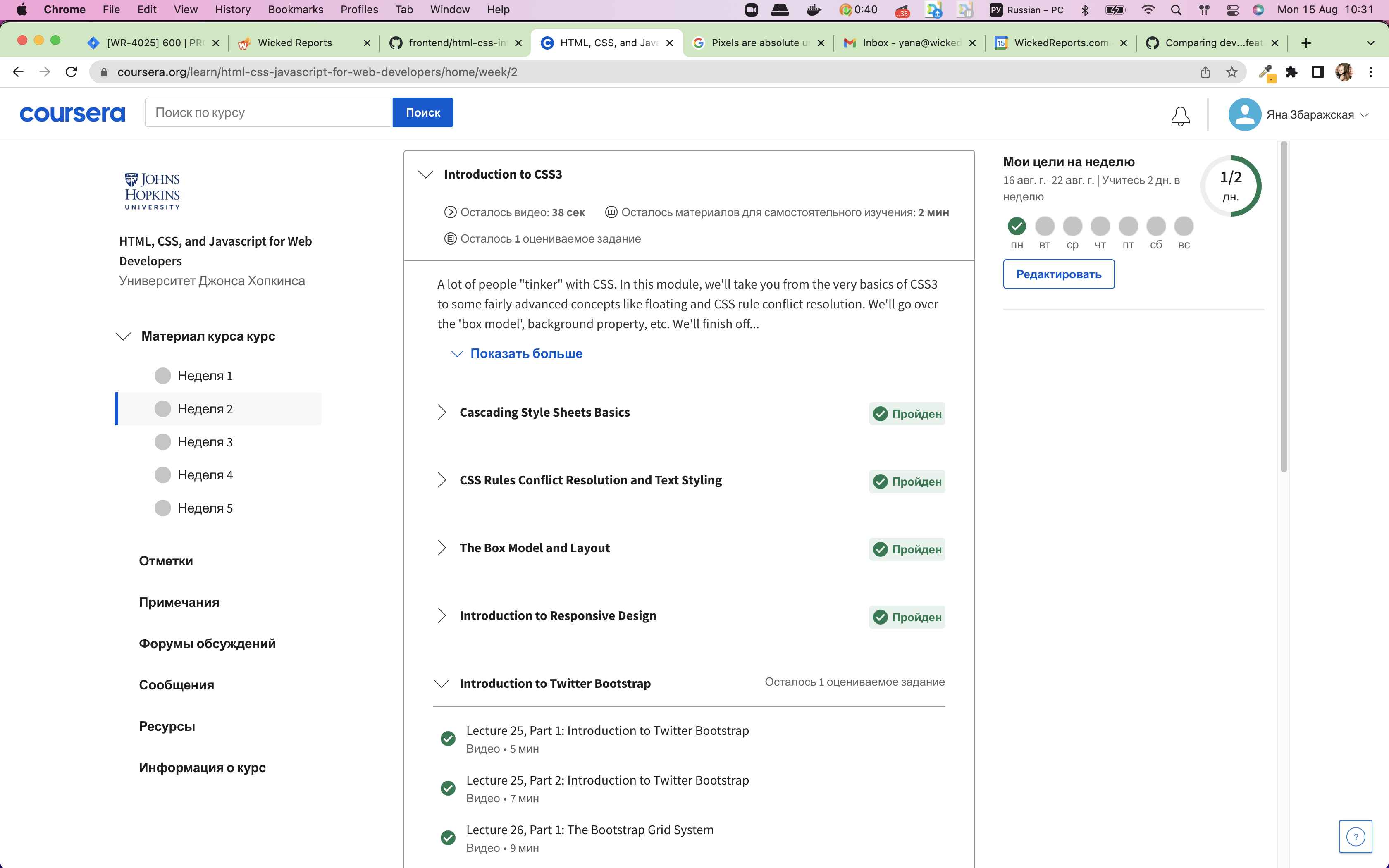Click the Chrome profile picture
The height and width of the screenshot is (868, 1389).
coord(1344,72)
